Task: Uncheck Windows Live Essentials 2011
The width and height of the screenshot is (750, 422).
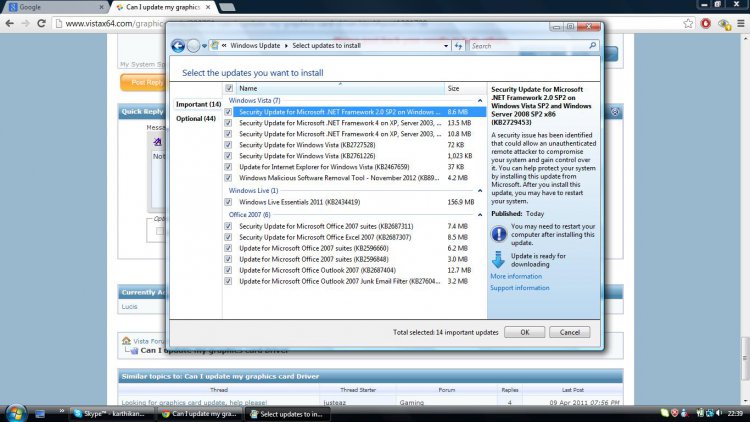Action: (x=228, y=202)
